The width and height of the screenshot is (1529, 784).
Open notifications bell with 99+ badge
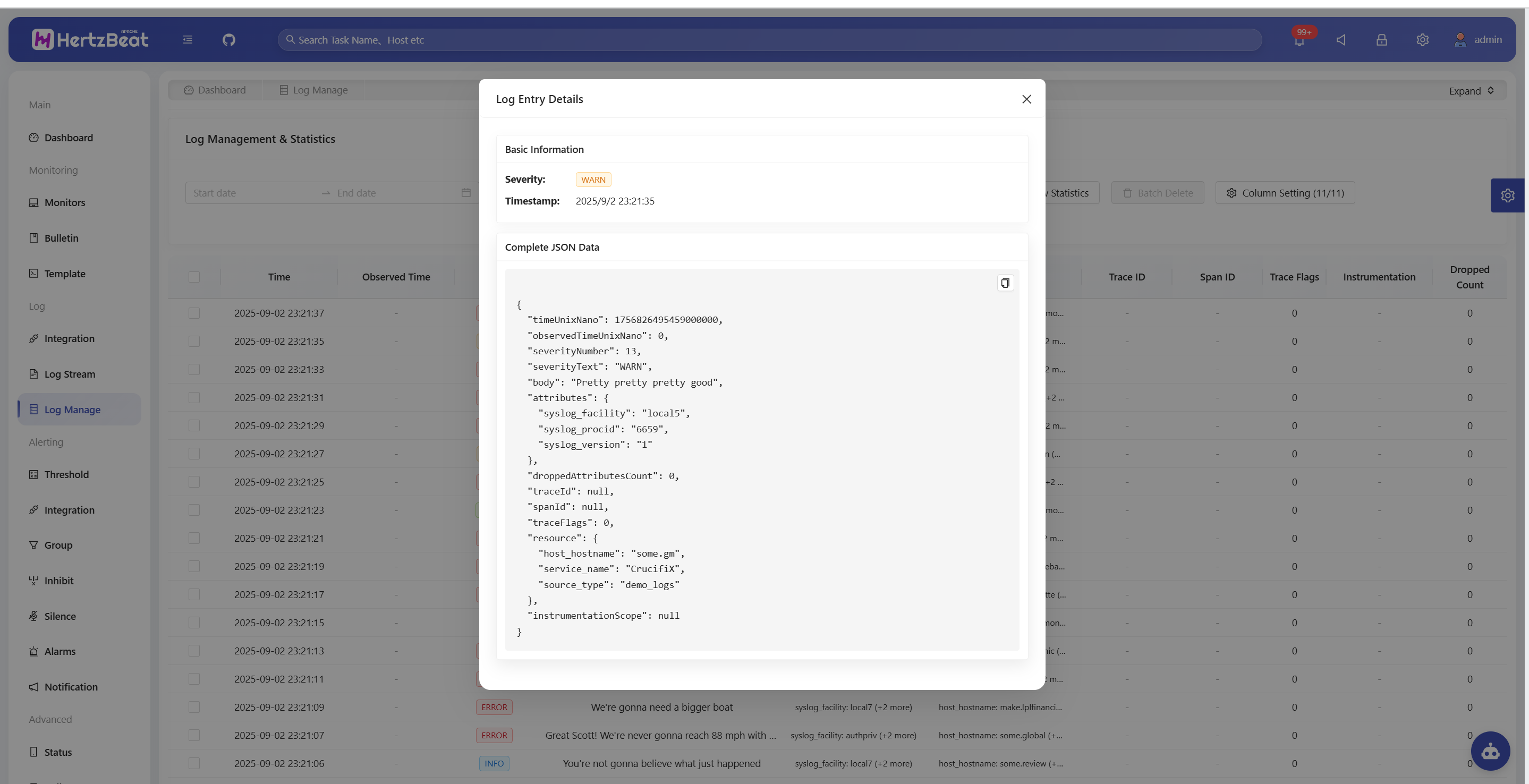[x=1299, y=40]
